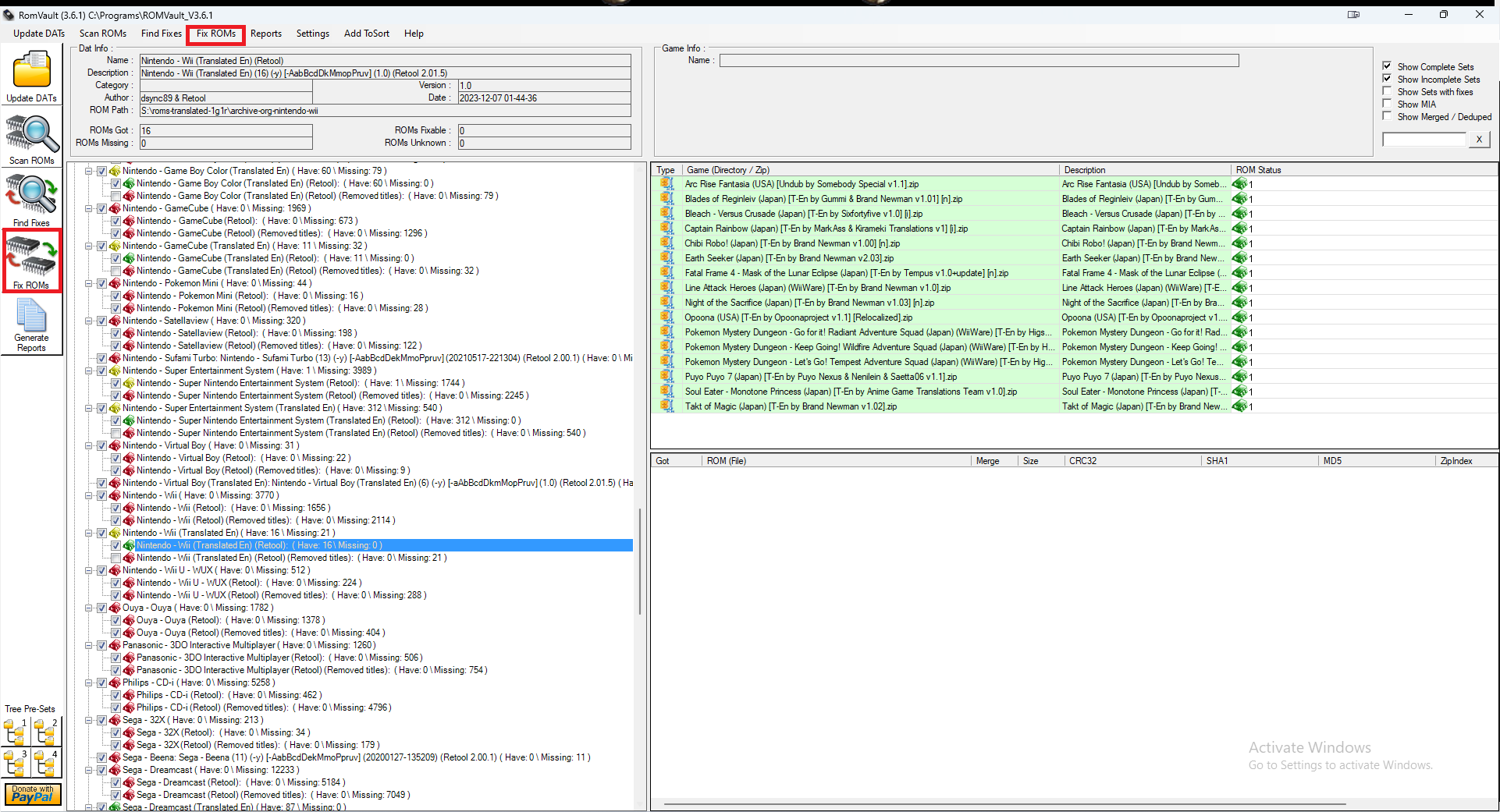The height and width of the screenshot is (812, 1500).
Task: Sort by Game (Directory / Zip) column header
Action: pos(870,169)
